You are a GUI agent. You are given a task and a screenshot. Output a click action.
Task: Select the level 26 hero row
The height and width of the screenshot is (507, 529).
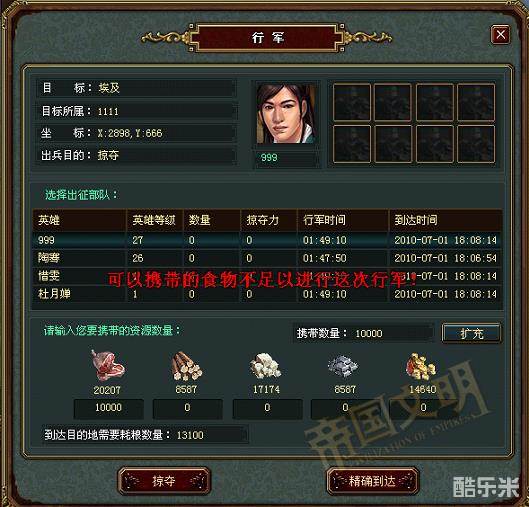point(267,258)
